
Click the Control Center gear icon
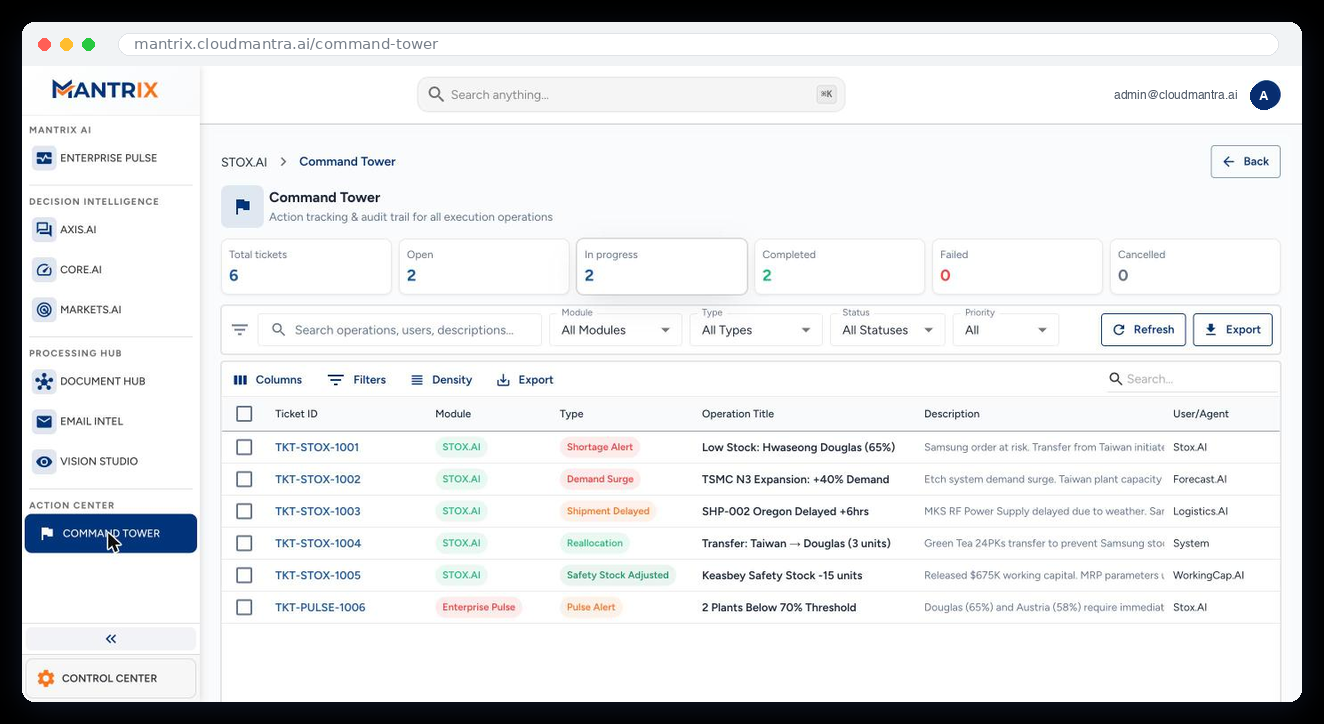click(45, 678)
